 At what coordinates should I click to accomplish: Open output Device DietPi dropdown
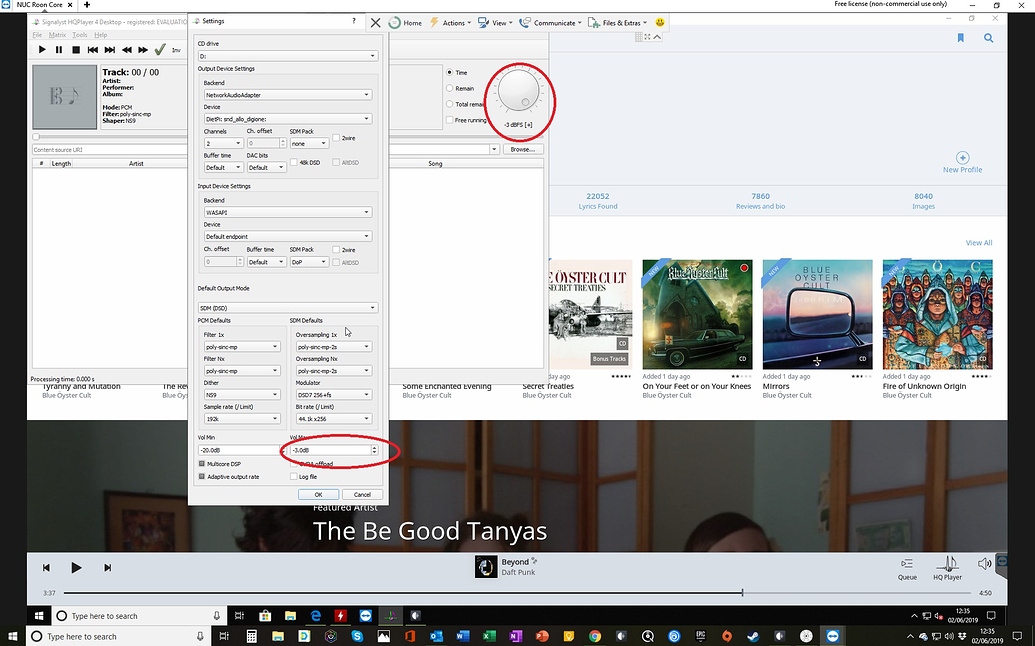(x=288, y=119)
